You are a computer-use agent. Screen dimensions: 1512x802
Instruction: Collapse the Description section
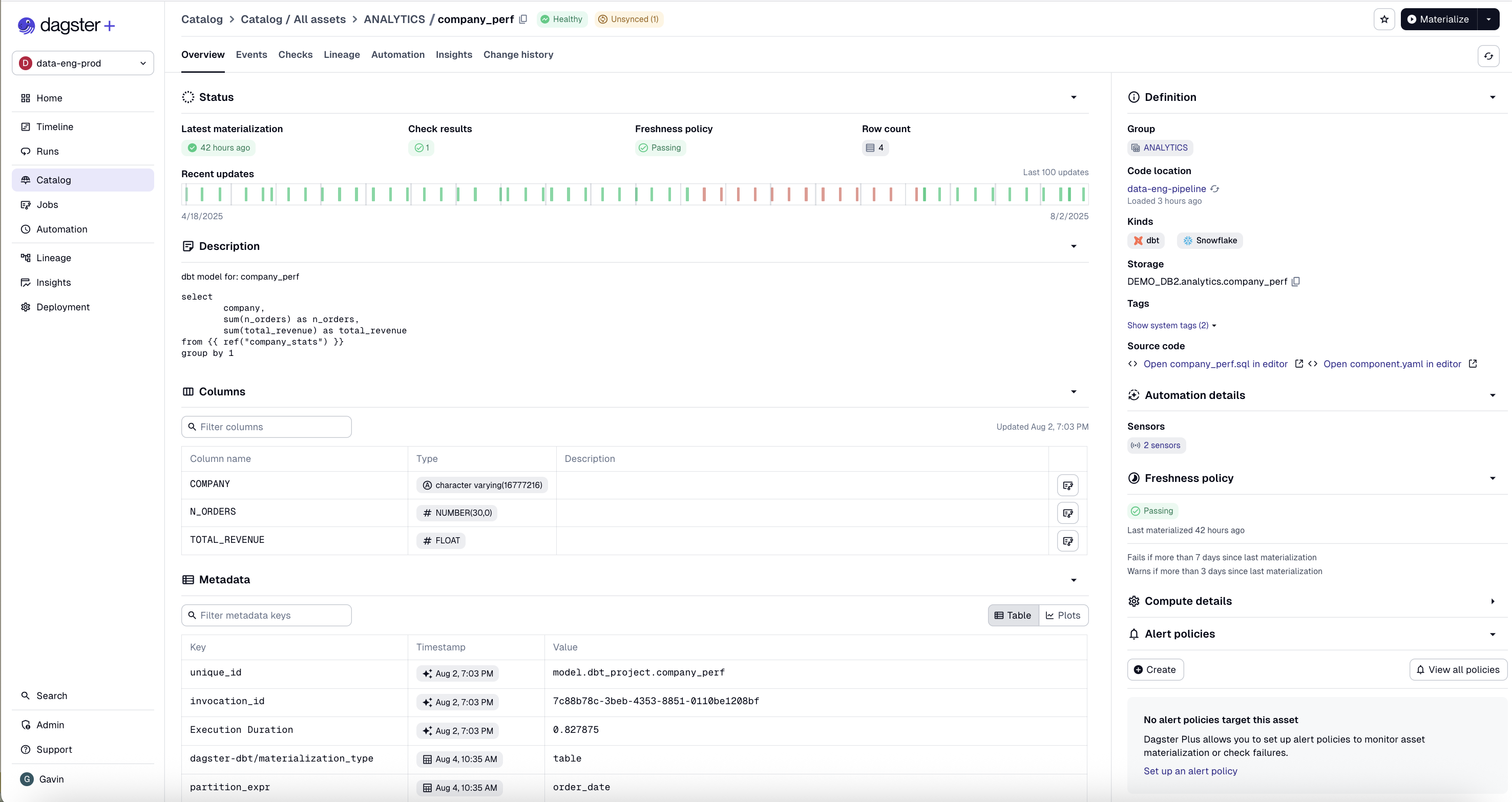tap(1074, 246)
